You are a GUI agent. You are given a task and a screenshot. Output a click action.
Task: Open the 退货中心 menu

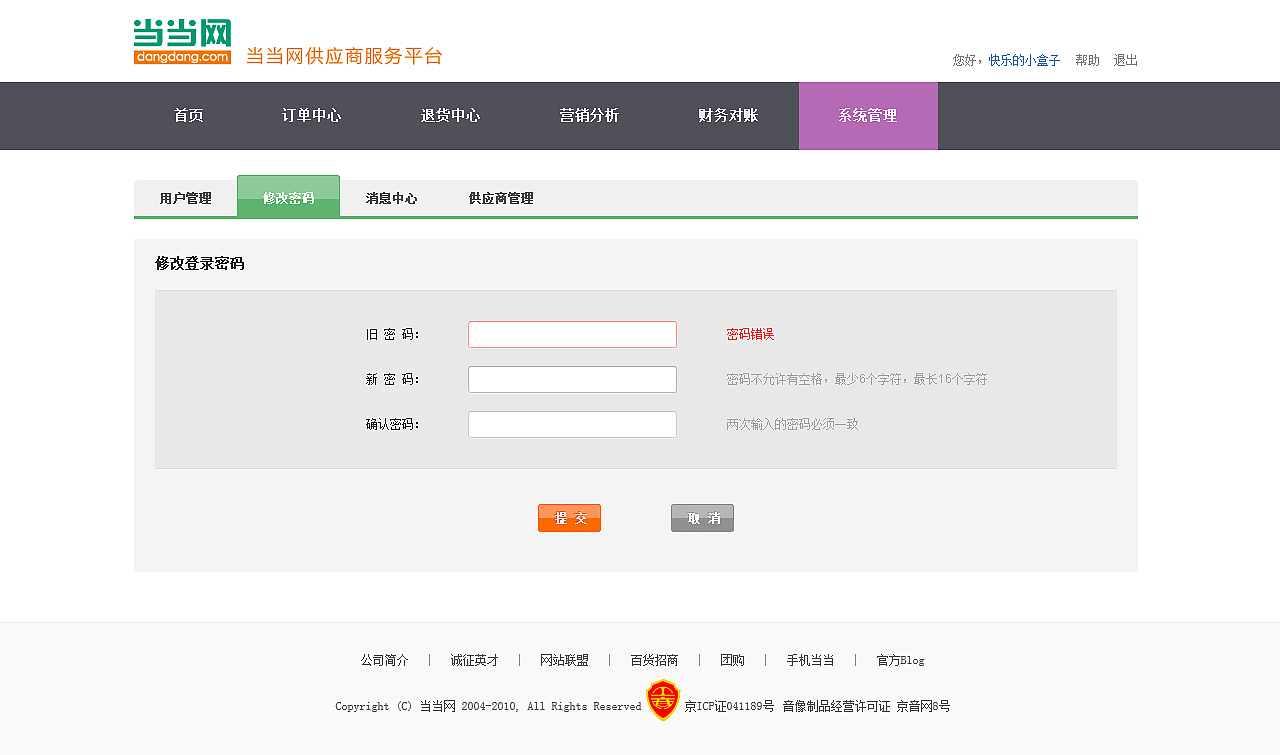click(450, 115)
